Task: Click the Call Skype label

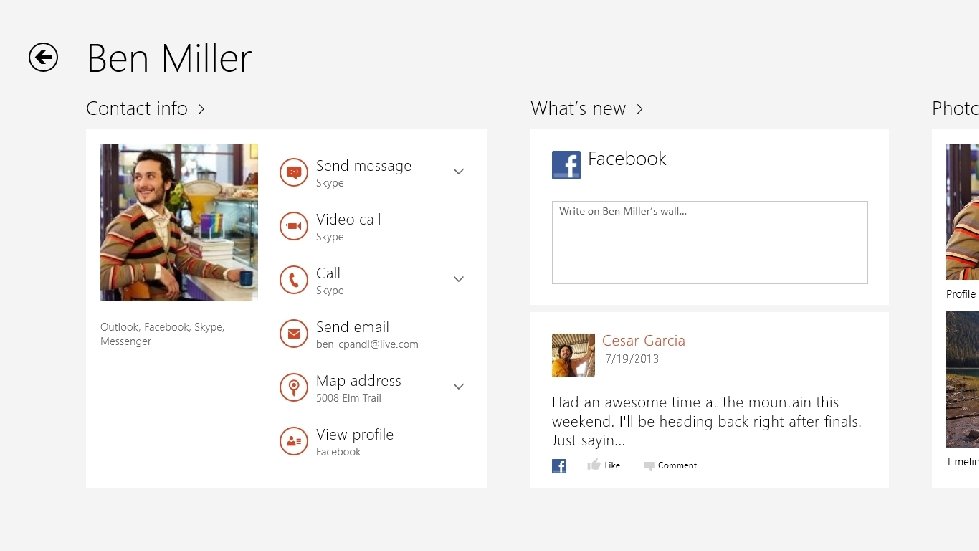Action: [330, 280]
